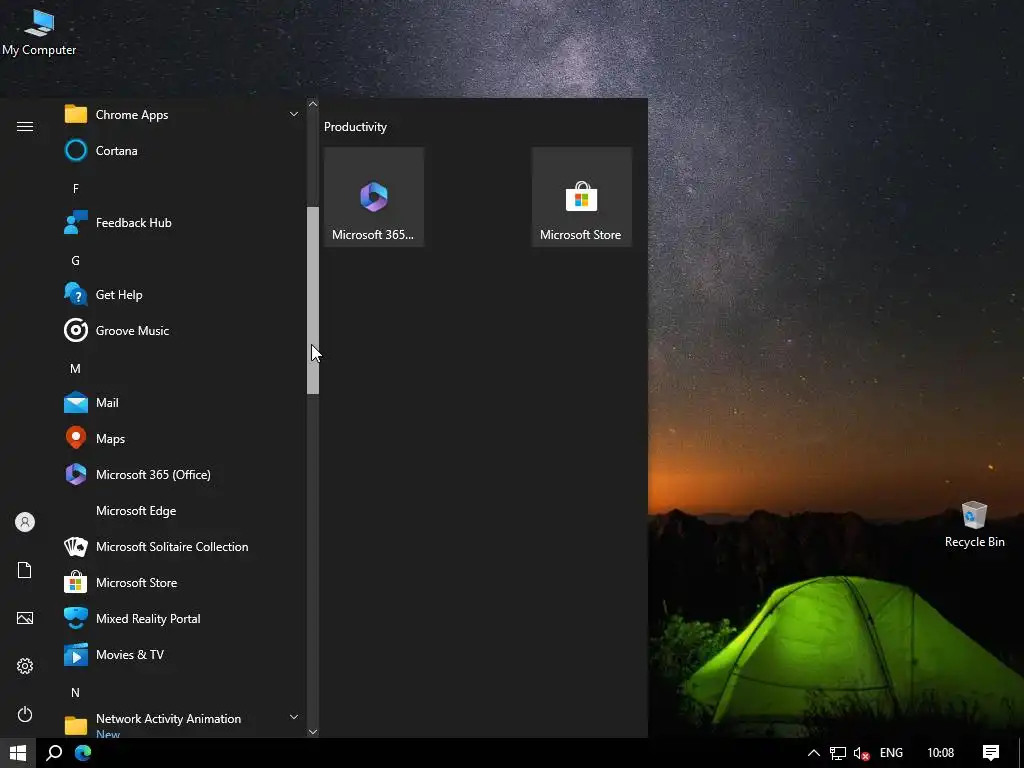This screenshot has width=1024, height=768.
Task: Click the ENG language indicator
Action: click(891, 753)
